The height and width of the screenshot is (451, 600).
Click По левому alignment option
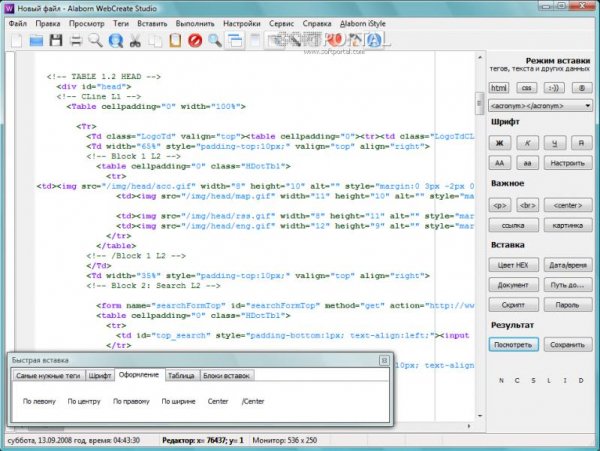[x=39, y=401]
